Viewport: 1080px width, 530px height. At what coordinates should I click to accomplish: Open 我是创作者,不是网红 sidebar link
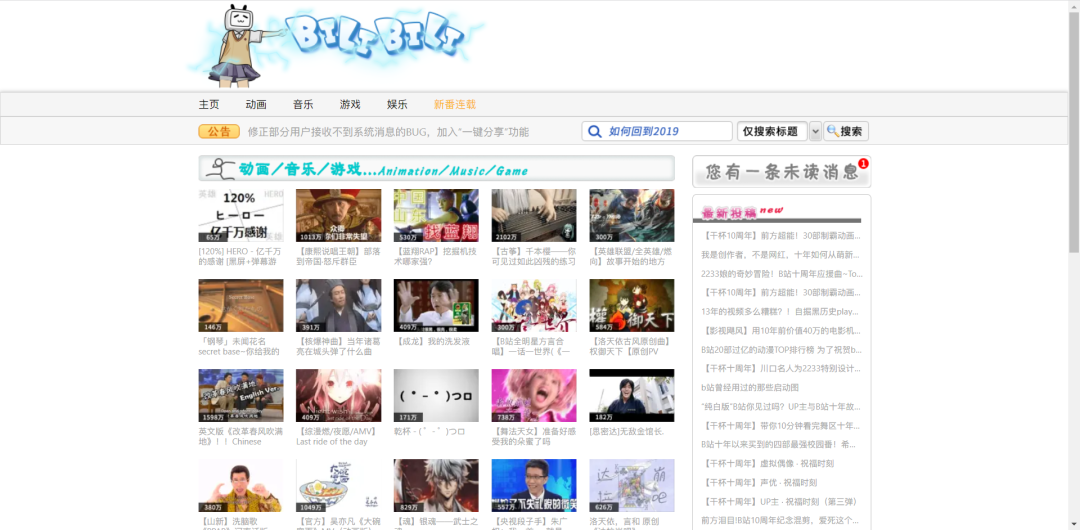[x=781, y=254]
